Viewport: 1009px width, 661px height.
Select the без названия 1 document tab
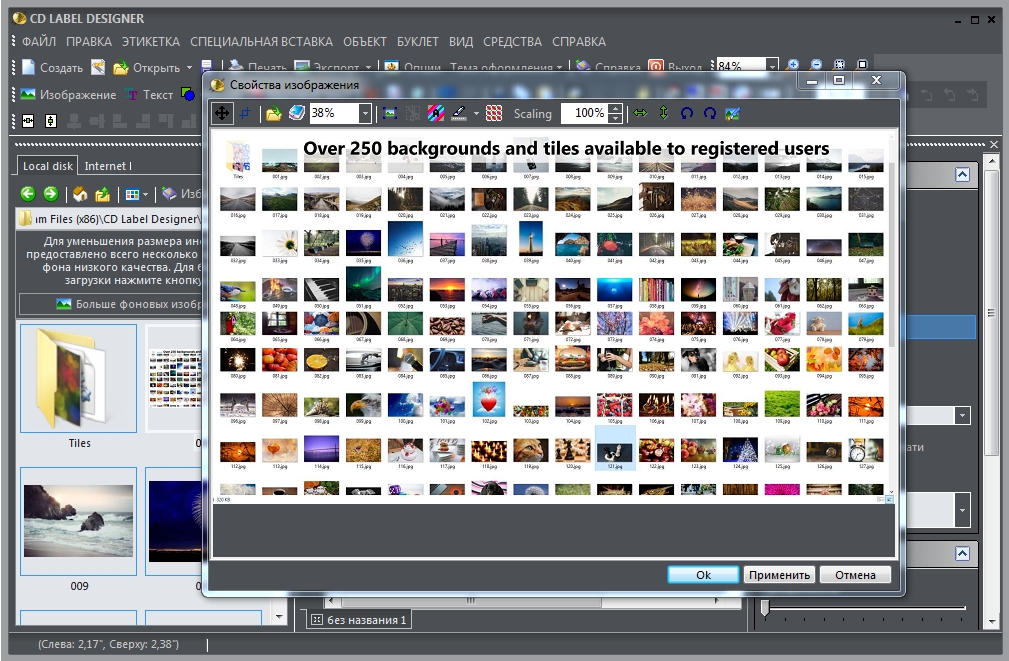click(x=359, y=620)
